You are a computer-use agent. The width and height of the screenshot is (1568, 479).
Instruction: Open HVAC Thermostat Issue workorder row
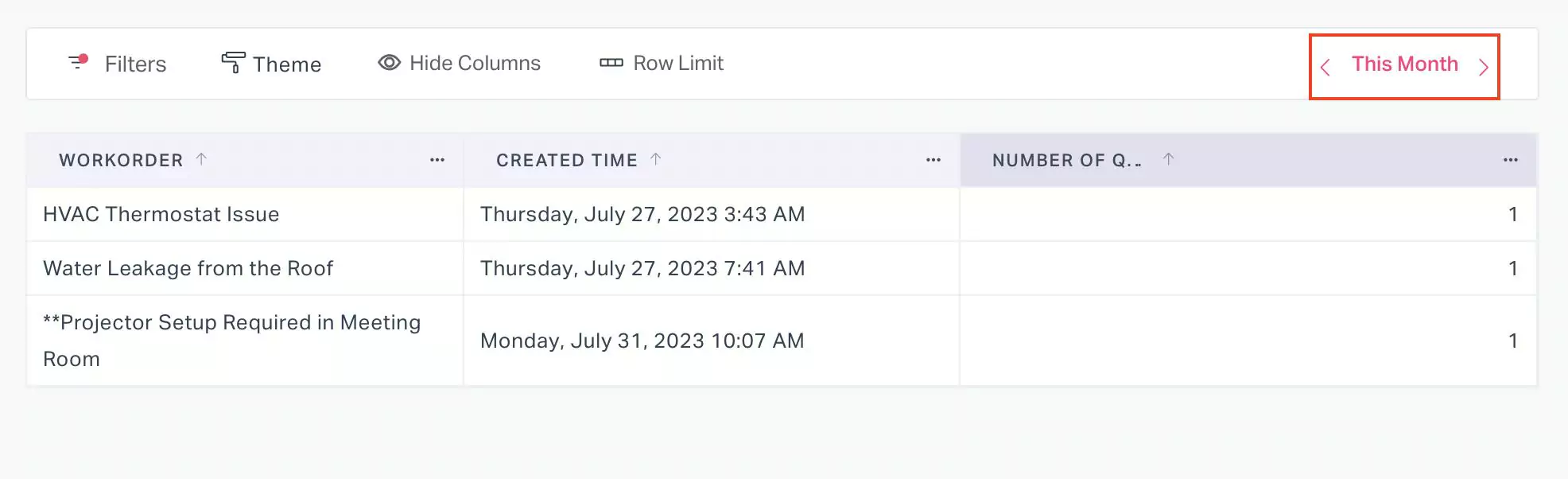161,214
